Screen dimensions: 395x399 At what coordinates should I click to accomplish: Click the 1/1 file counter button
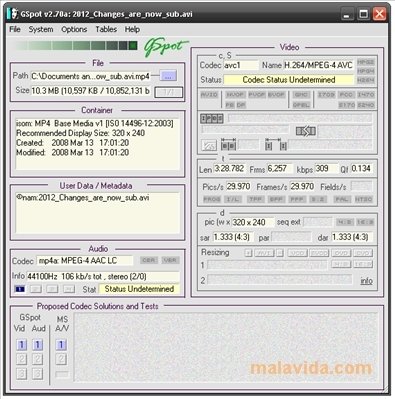(169, 92)
